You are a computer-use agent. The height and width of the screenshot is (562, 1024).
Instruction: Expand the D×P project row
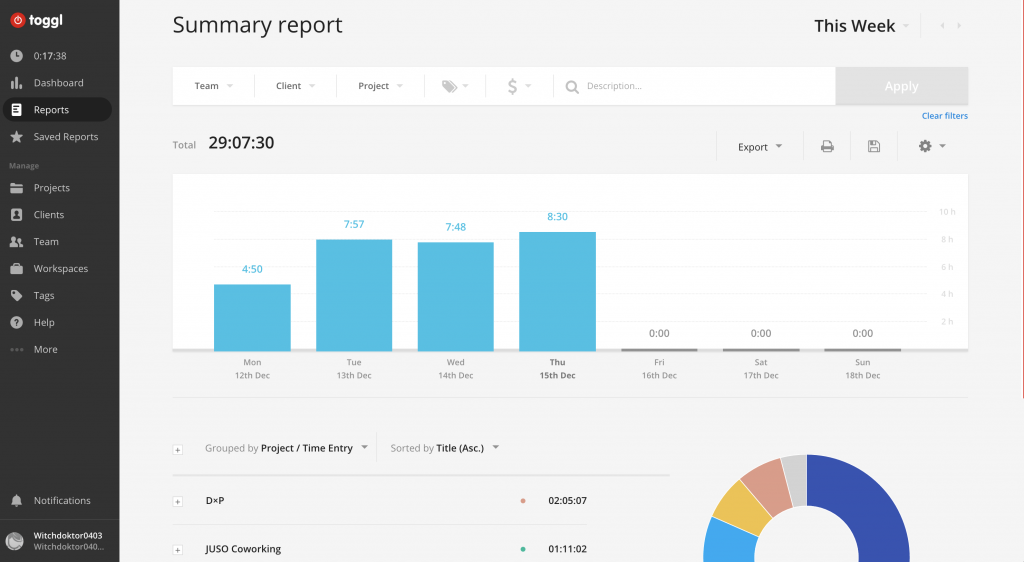(x=178, y=502)
